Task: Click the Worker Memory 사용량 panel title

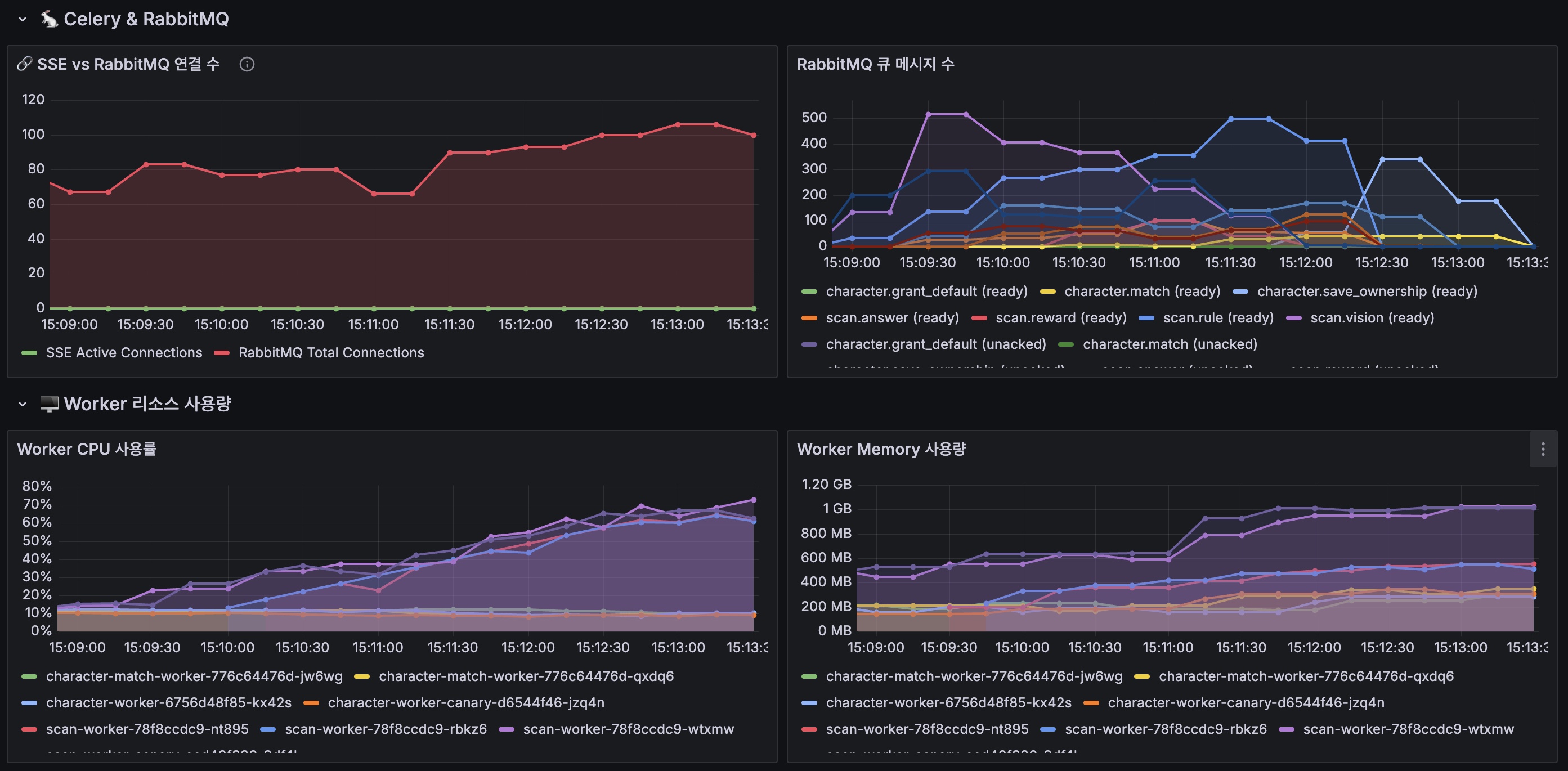Action: click(x=881, y=449)
